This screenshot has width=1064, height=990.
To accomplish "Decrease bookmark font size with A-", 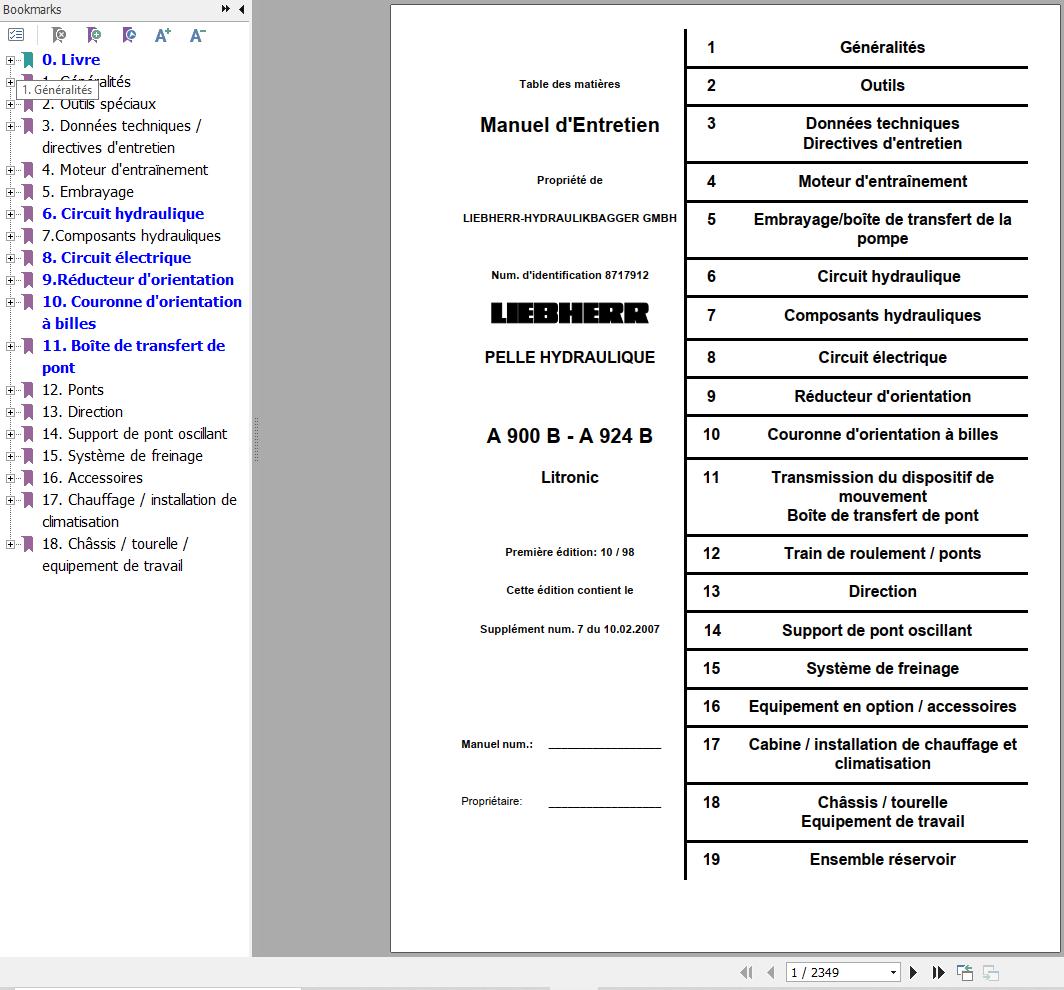I will [197, 35].
